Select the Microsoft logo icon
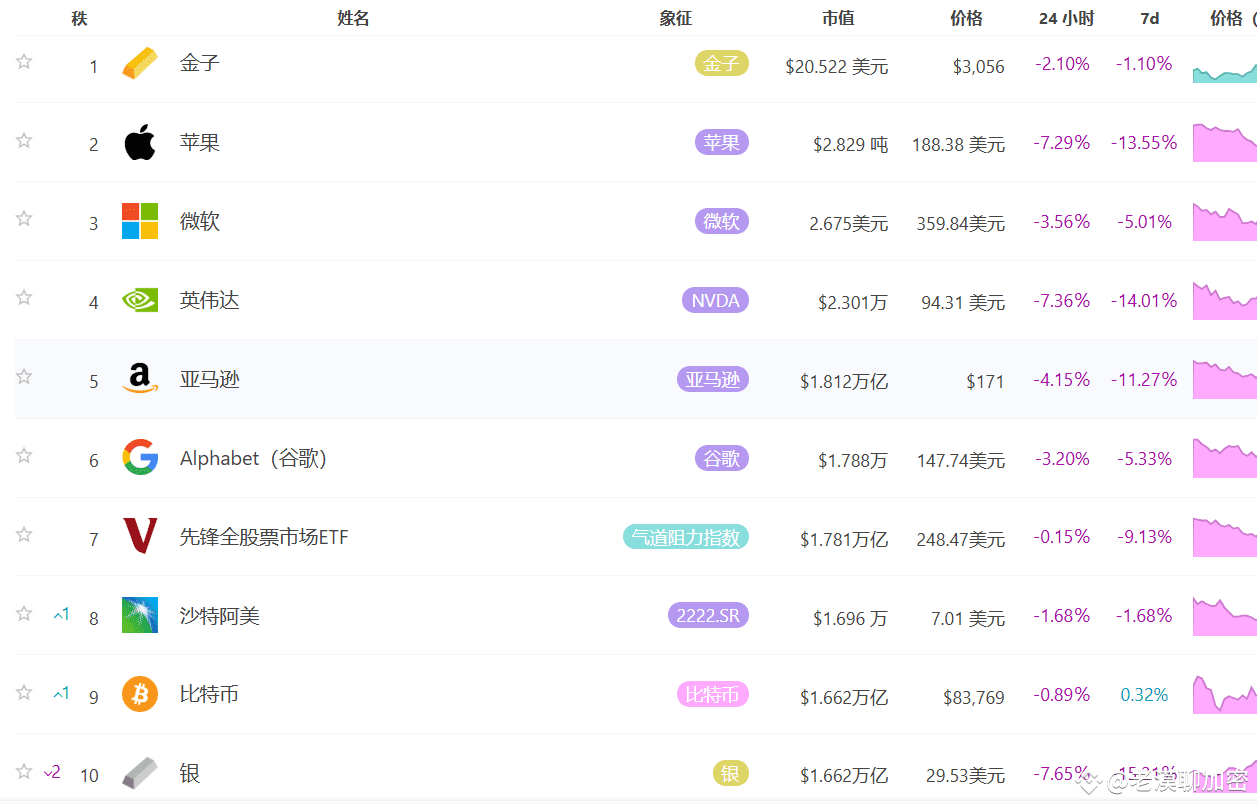The width and height of the screenshot is (1257, 804). point(140,221)
